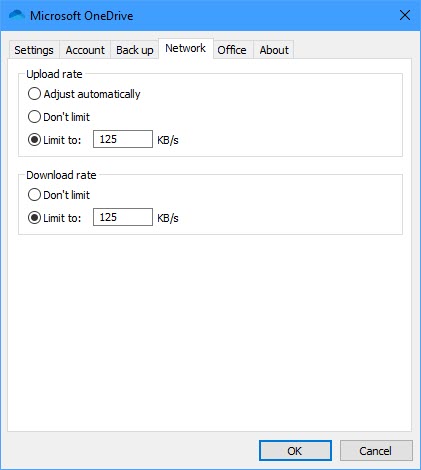Confirm changes with the OK button
421x470 pixels.
(295, 451)
